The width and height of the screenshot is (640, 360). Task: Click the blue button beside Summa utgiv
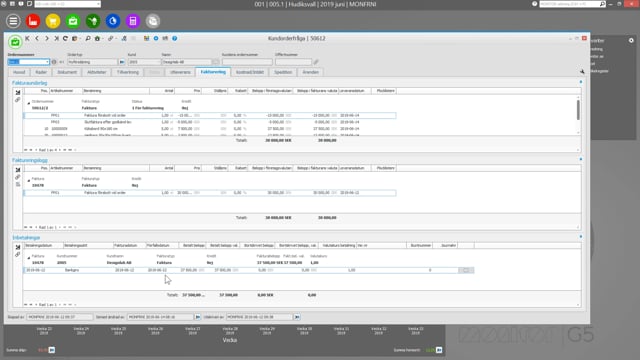pos(52,350)
